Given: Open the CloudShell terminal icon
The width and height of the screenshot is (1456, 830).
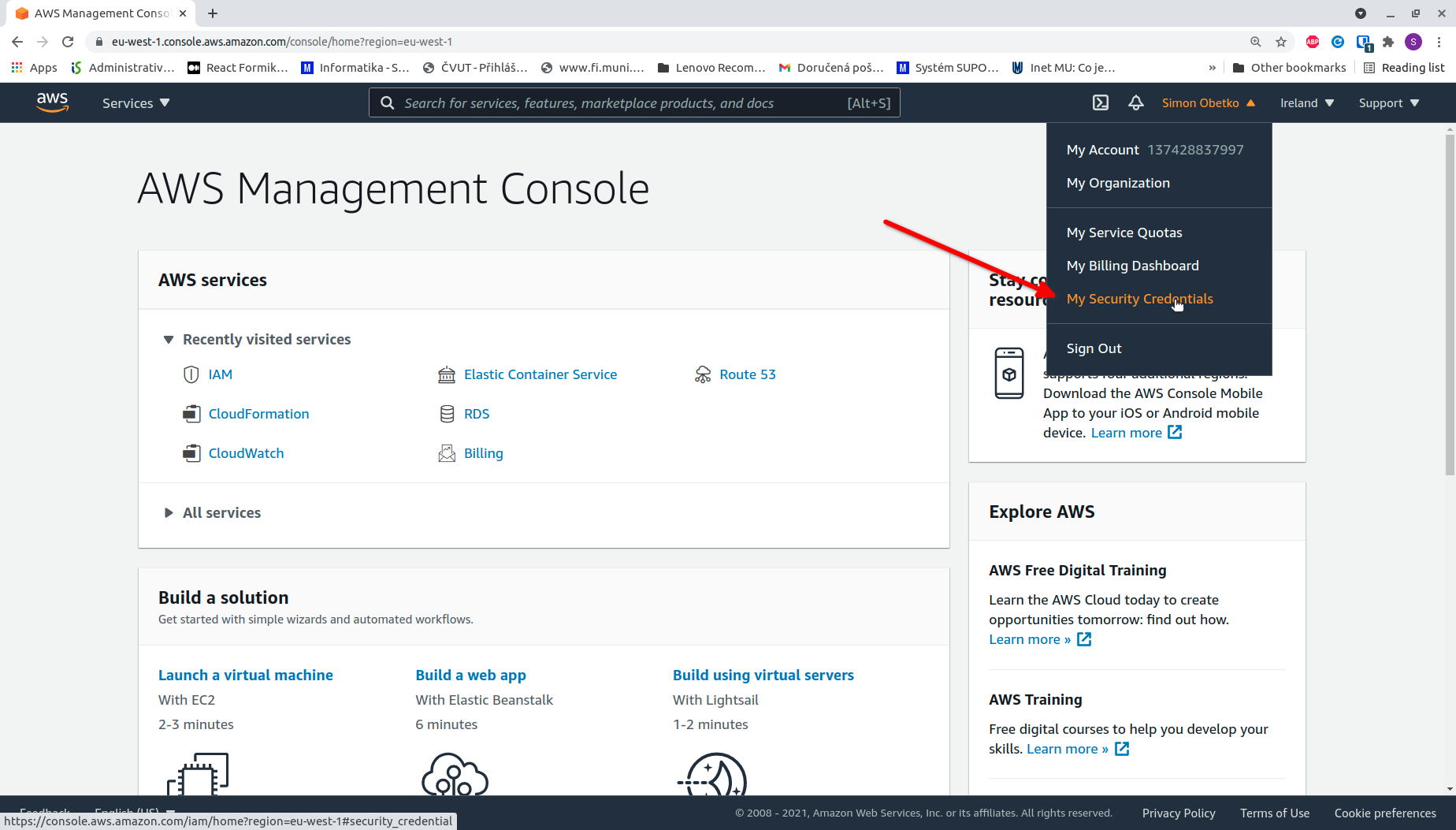Looking at the screenshot, I should [1101, 102].
